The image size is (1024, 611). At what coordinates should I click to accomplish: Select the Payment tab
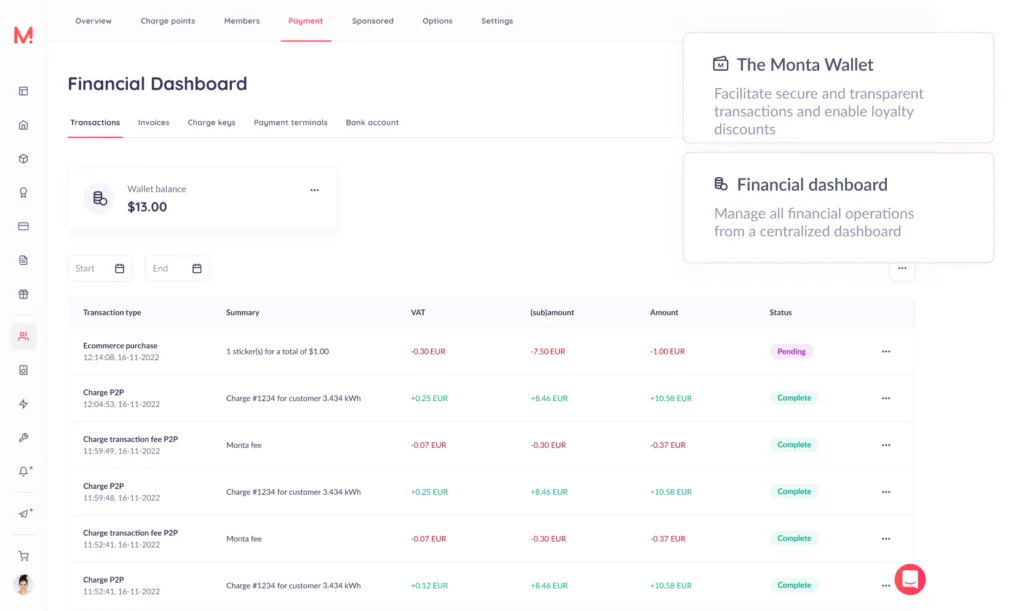pyautogui.click(x=306, y=21)
